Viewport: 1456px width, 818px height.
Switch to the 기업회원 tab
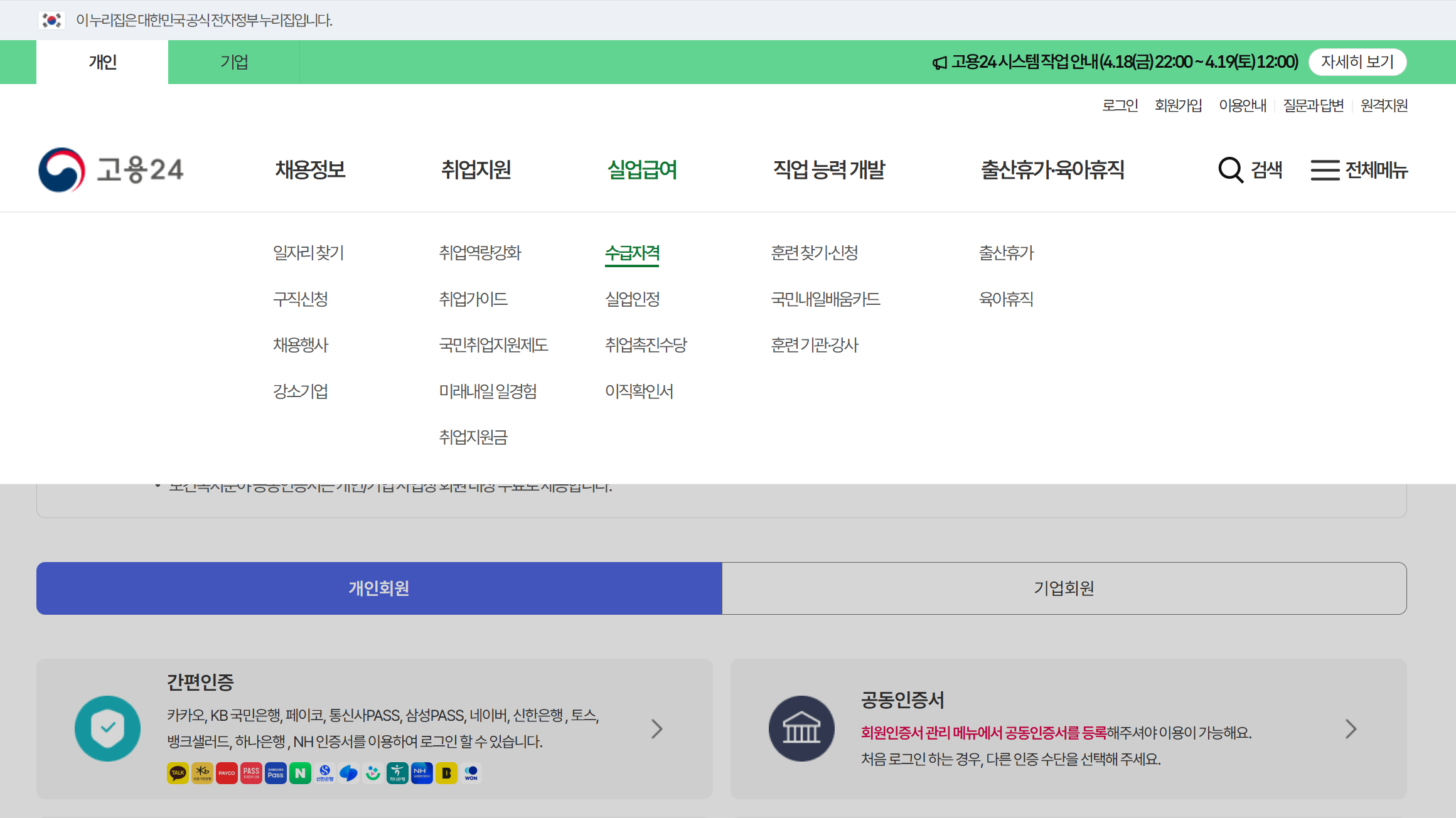pos(1064,588)
